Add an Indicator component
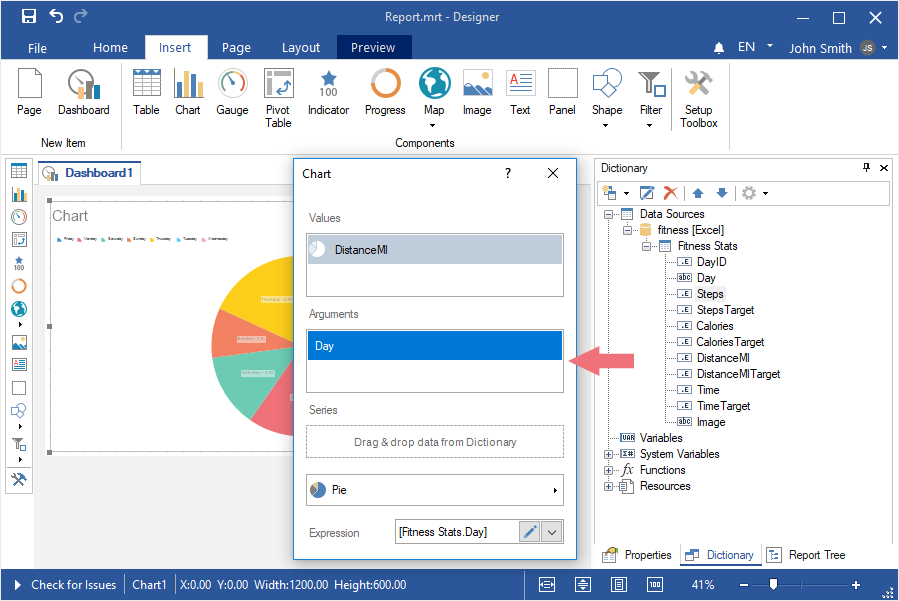Screen dimensions: 899x601 328,93
